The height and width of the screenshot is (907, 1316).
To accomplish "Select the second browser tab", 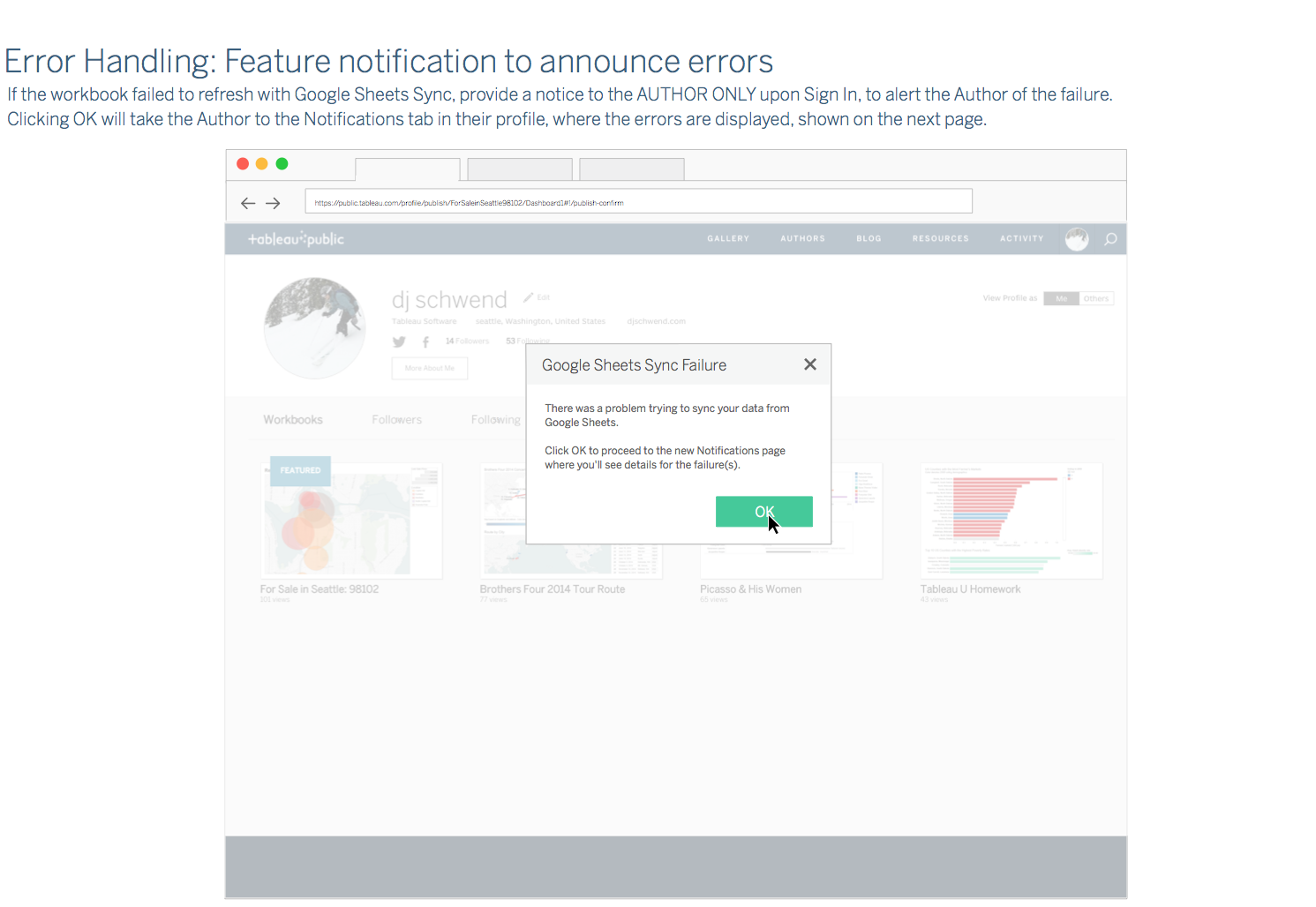I will pos(520,169).
